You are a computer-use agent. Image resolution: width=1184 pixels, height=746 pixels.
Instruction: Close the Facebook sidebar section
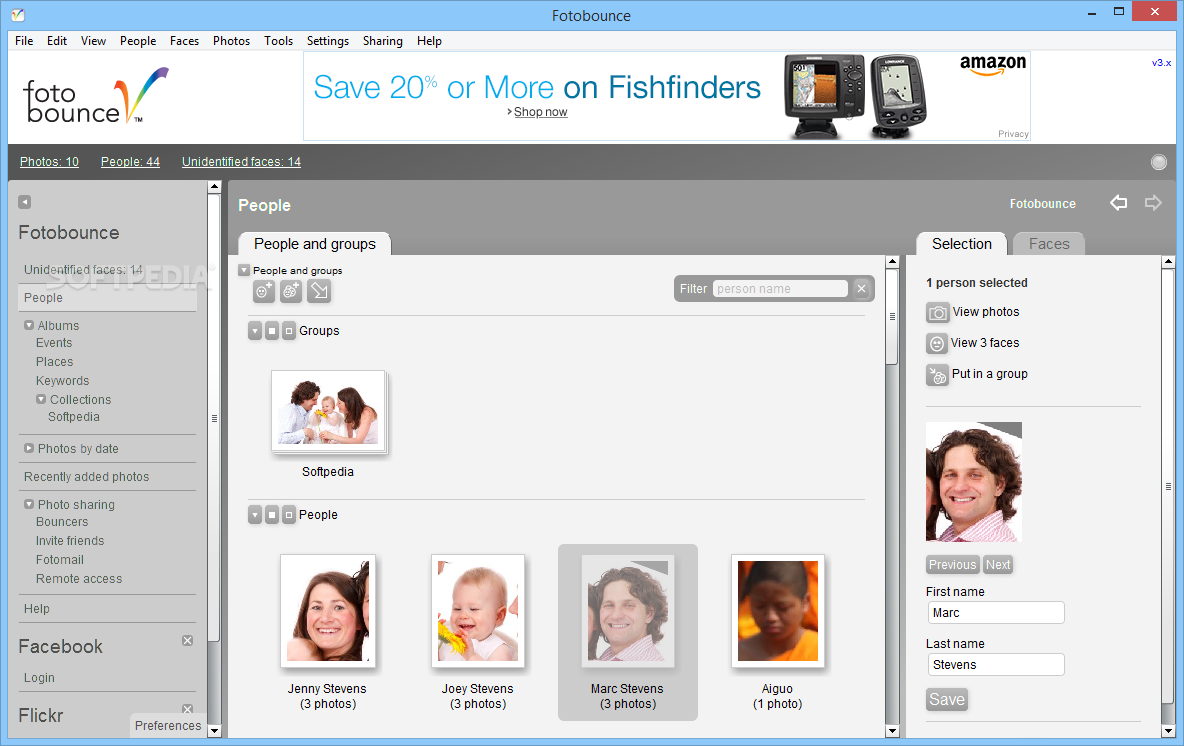click(187, 640)
